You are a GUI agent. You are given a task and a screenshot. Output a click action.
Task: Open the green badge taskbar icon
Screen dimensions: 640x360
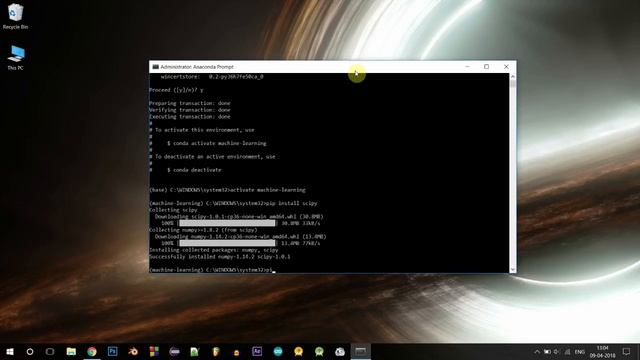tap(319, 351)
